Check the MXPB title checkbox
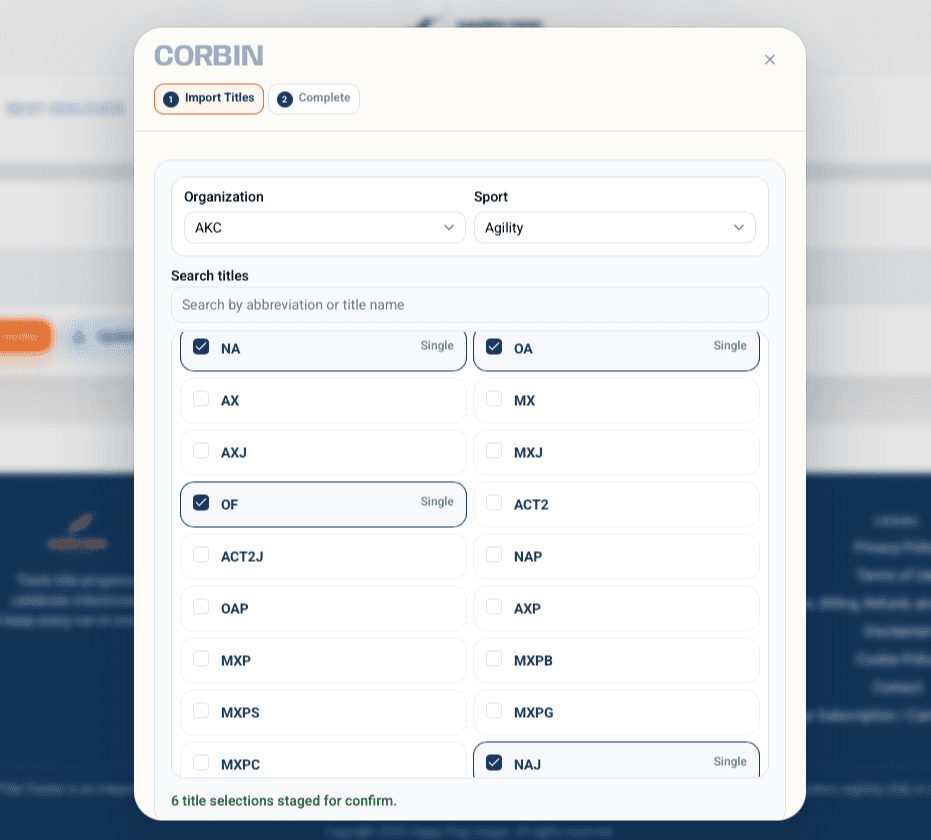931x840 pixels. pyautogui.click(x=494, y=659)
